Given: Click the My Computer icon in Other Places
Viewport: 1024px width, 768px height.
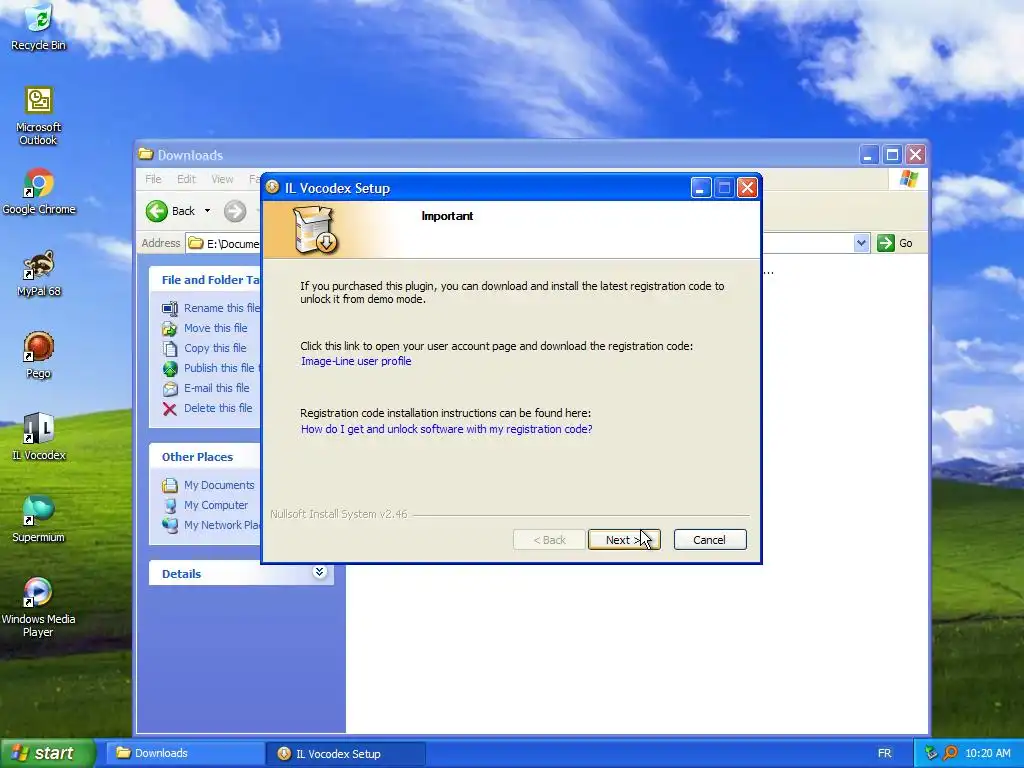Looking at the screenshot, I should coord(170,505).
